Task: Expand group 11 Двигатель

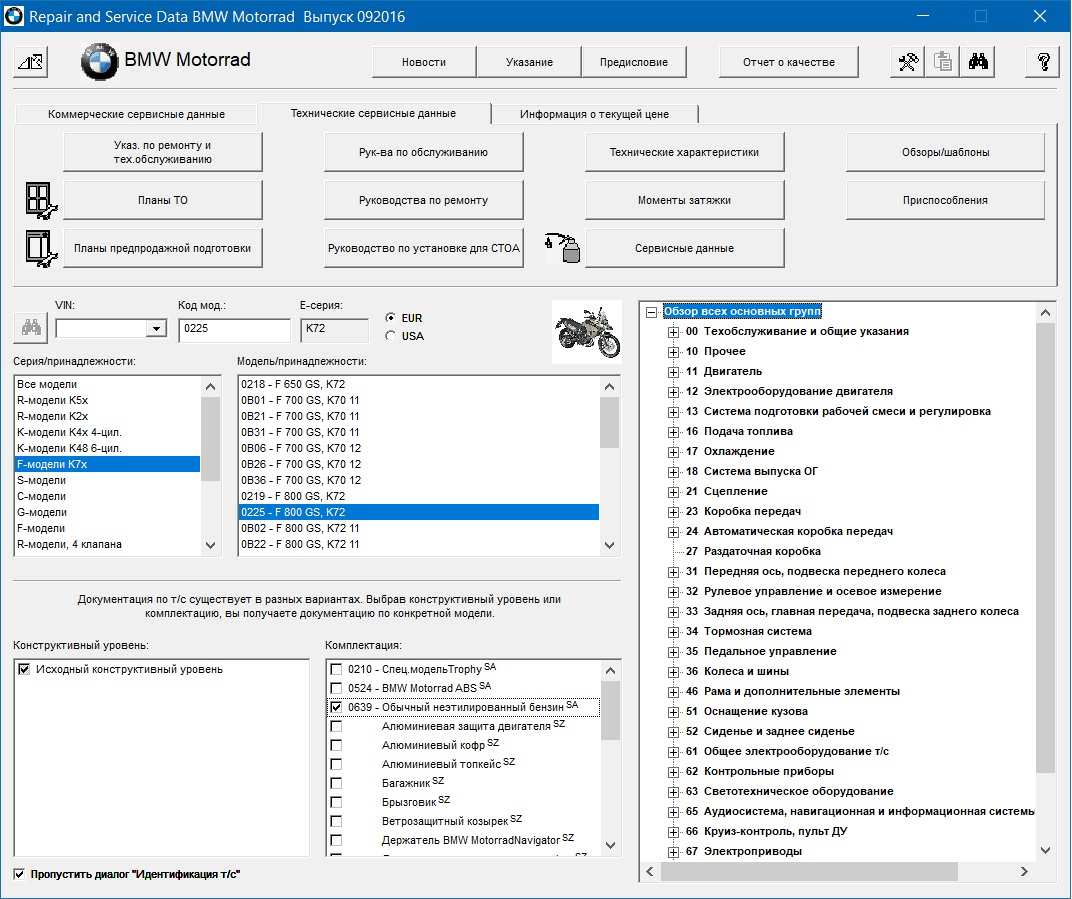Action: pyautogui.click(x=673, y=372)
